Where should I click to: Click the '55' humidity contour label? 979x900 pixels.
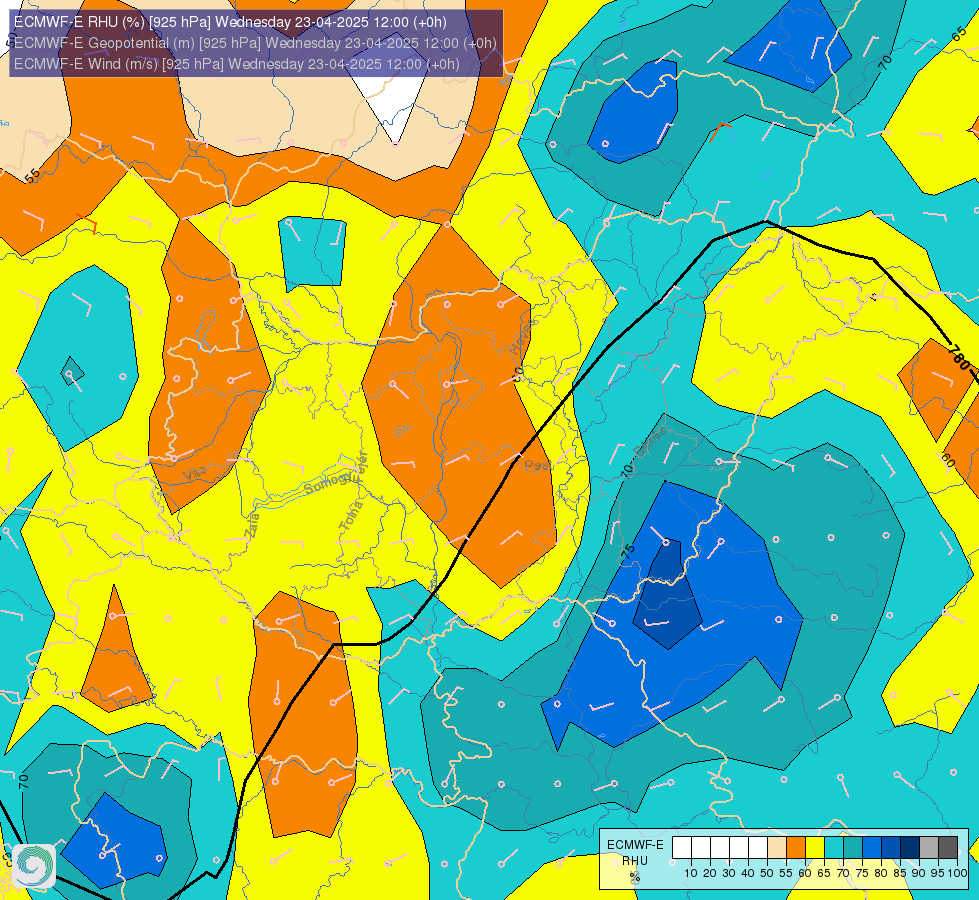[32, 176]
